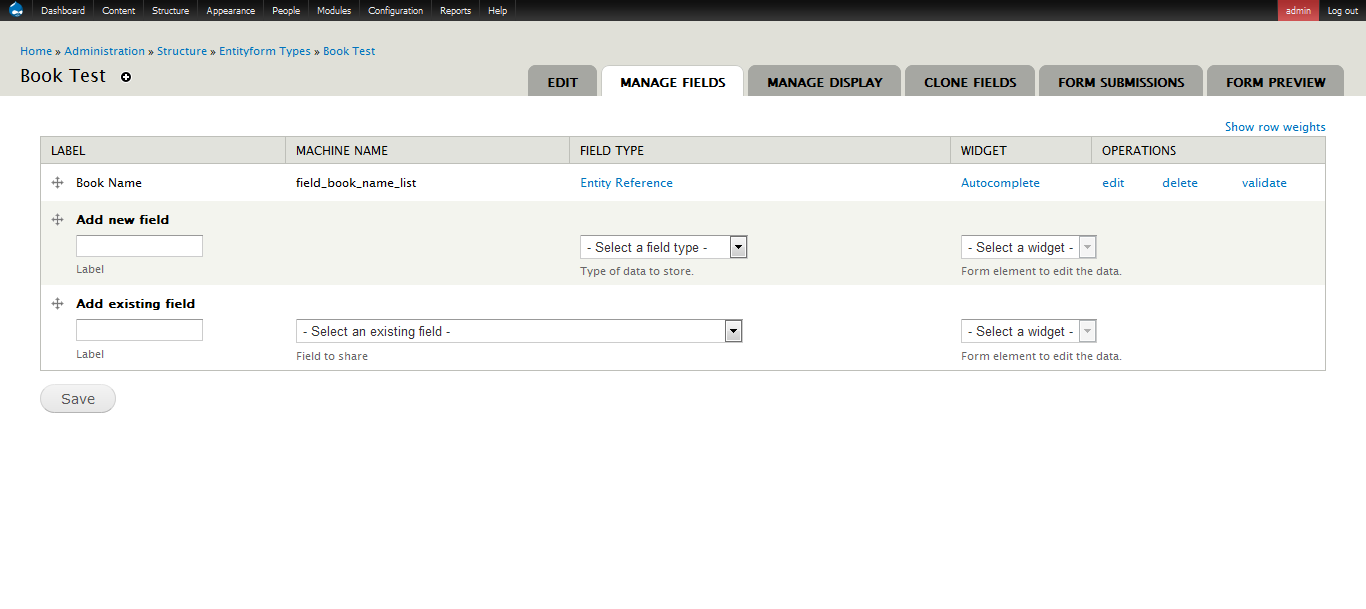
Task: Click the Drupal home logo icon
Action: [x=16, y=10]
